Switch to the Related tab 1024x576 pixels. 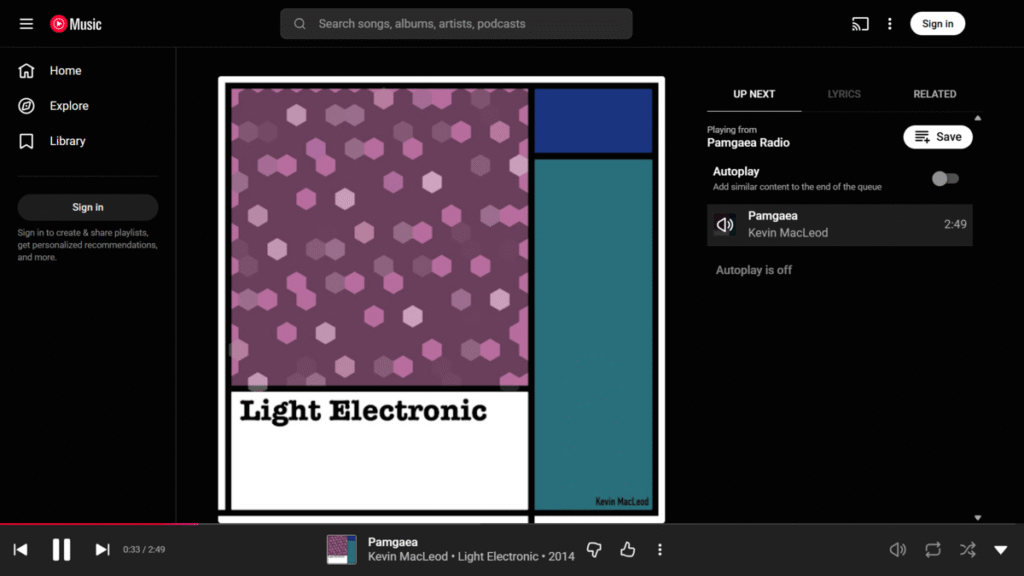pos(934,94)
